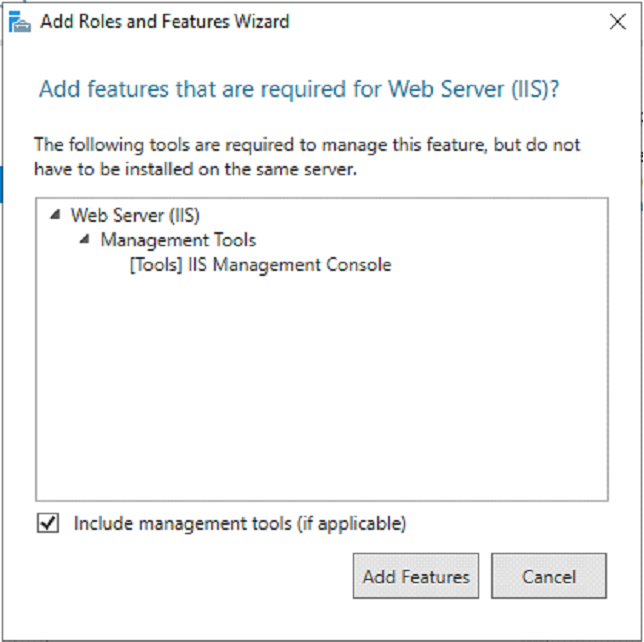Click the "Add features that are required" heading
The image size is (644, 642).
[298, 90]
